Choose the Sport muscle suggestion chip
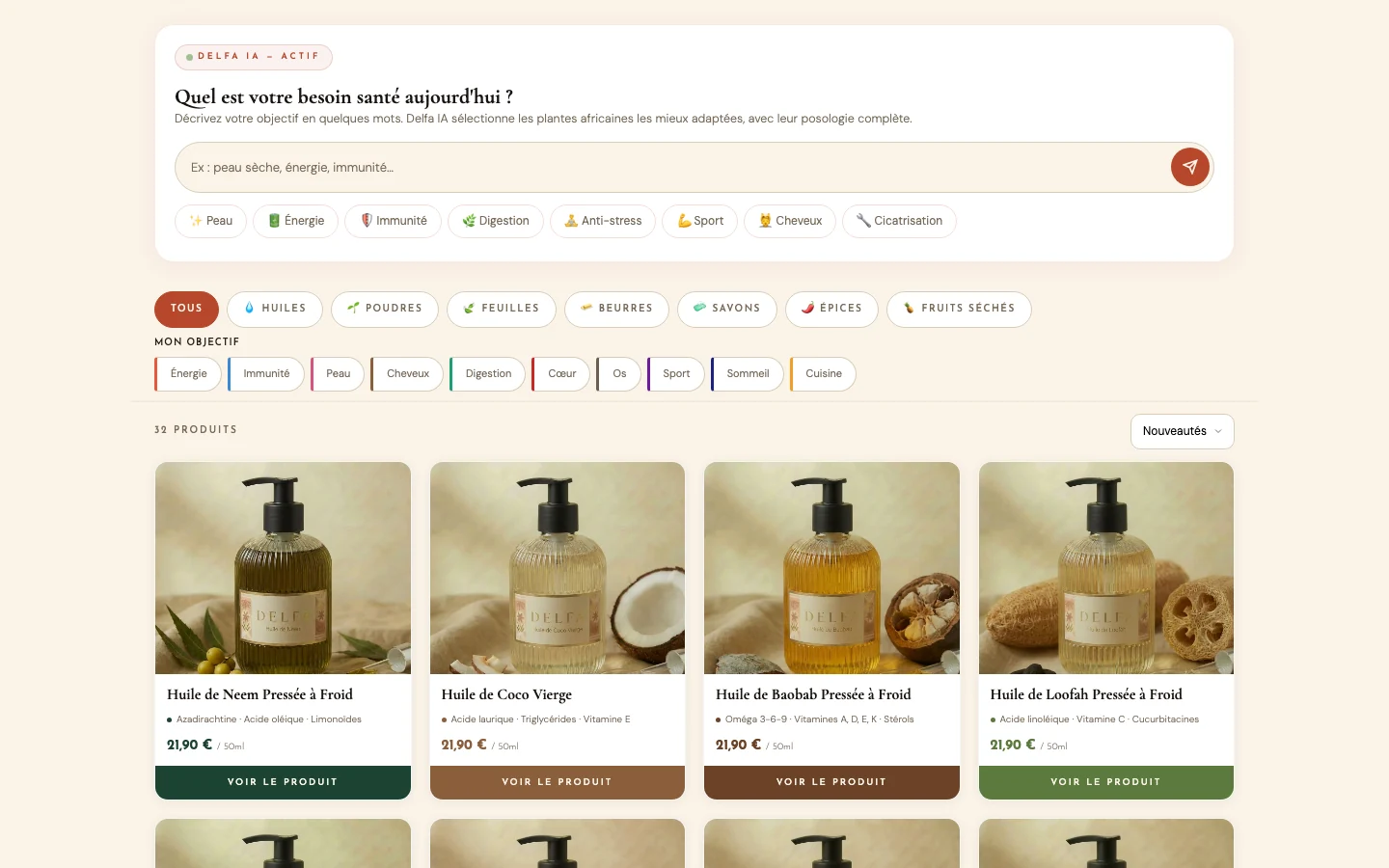 [700, 221]
